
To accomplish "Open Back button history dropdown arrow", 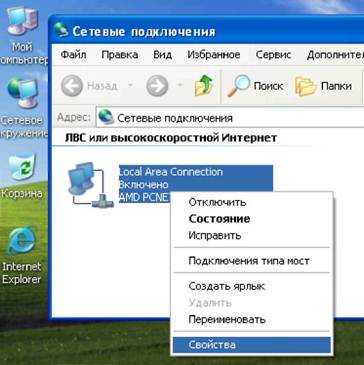I will tap(130, 86).
